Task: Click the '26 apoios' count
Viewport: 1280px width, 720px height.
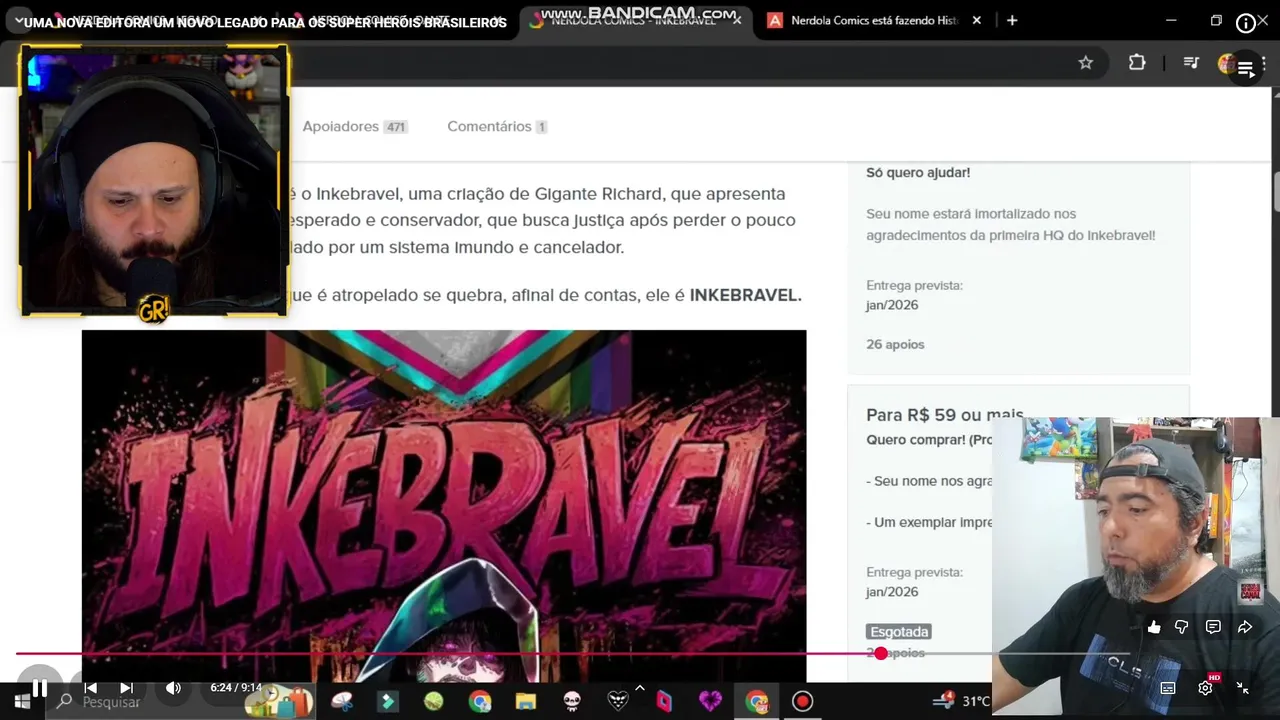Action: tap(895, 344)
